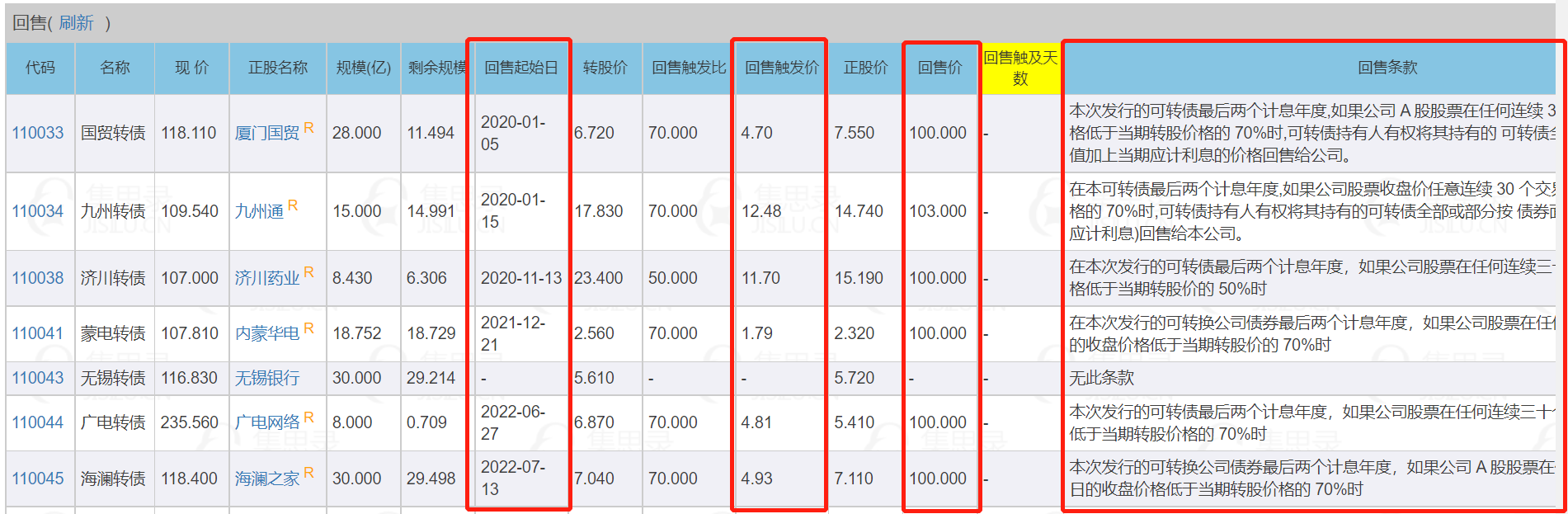Open bond code 110044 link
This screenshot has width=1568, height=514.
pyautogui.click(x=37, y=422)
